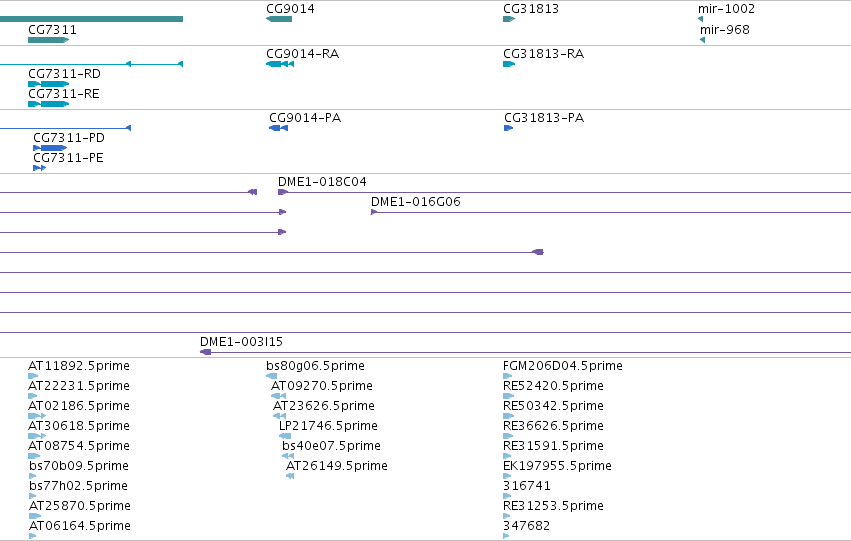Click the CG31813-RA transcript arrow
The image size is (851, 541).
509,64
